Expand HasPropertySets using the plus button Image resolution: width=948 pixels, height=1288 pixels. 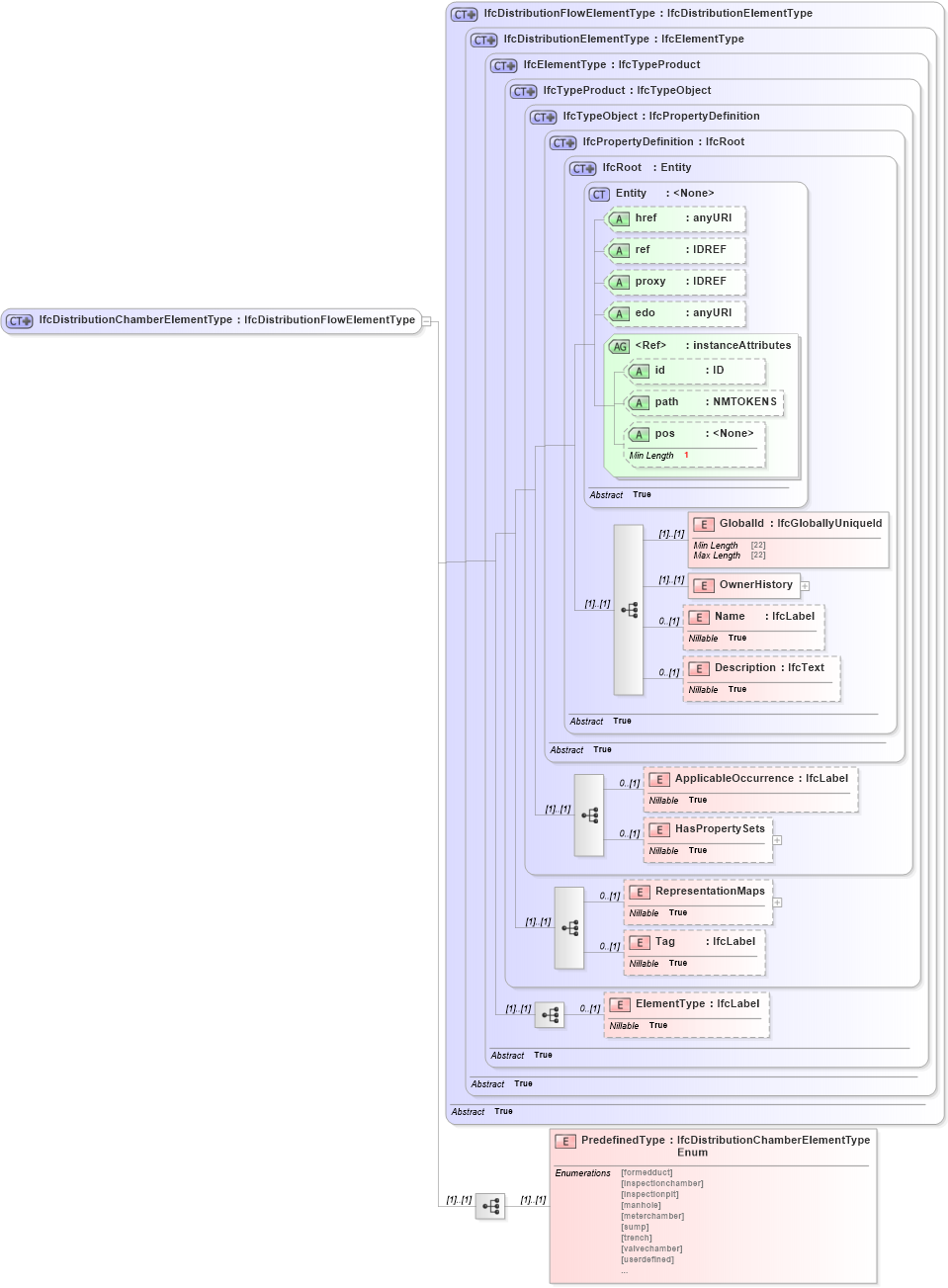pos(778,840)
